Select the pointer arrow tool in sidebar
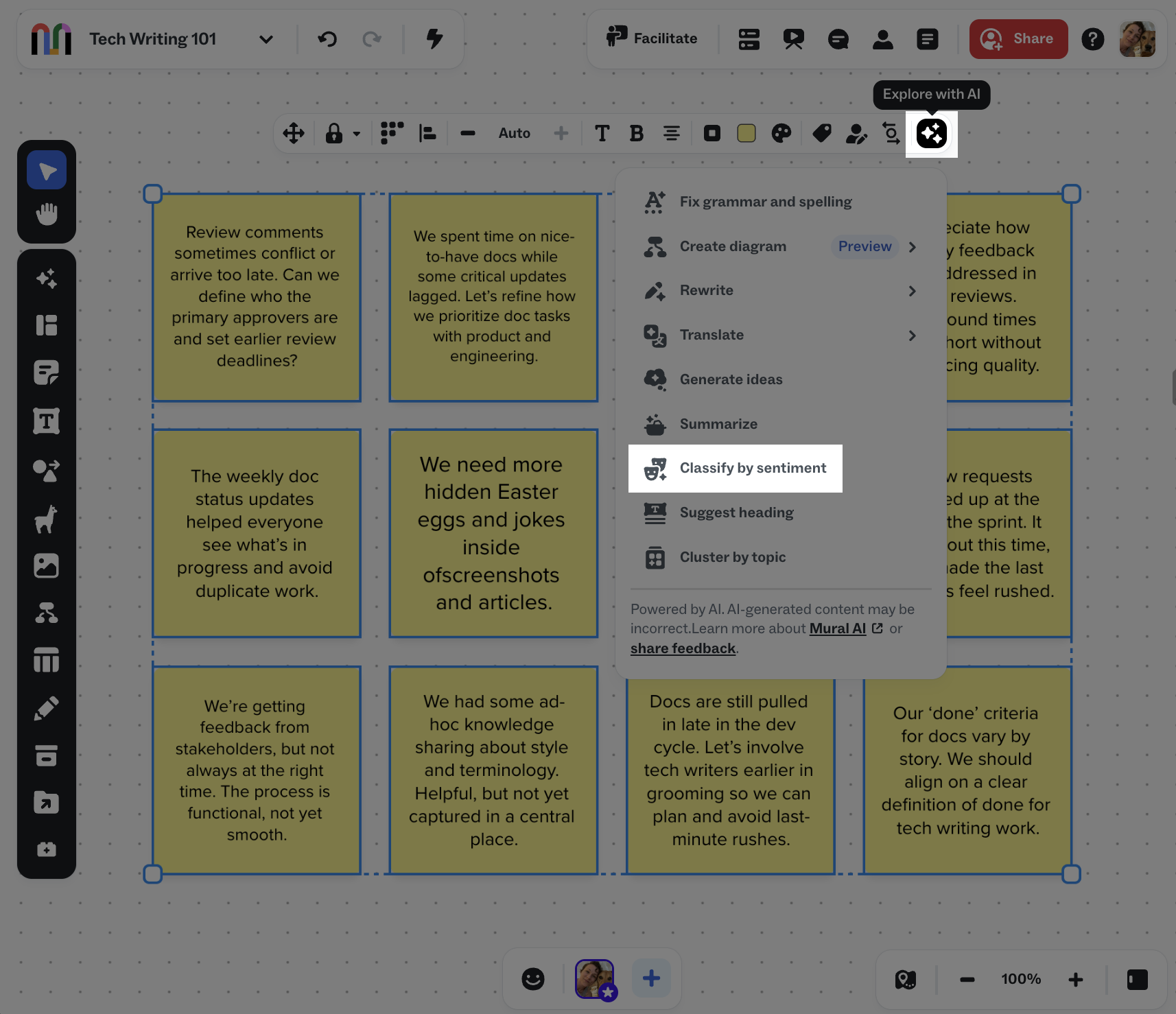The width and height of the screenshot is (1176, 1014). (x=47, y=170)
